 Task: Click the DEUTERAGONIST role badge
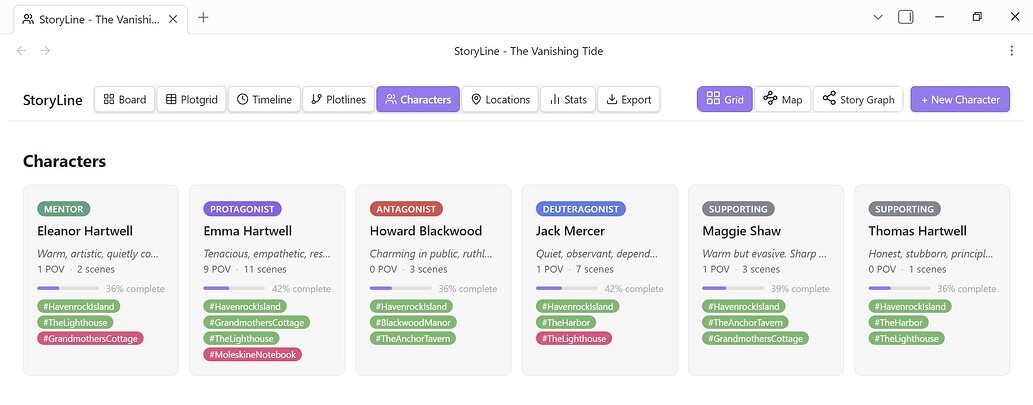[580, 209]
